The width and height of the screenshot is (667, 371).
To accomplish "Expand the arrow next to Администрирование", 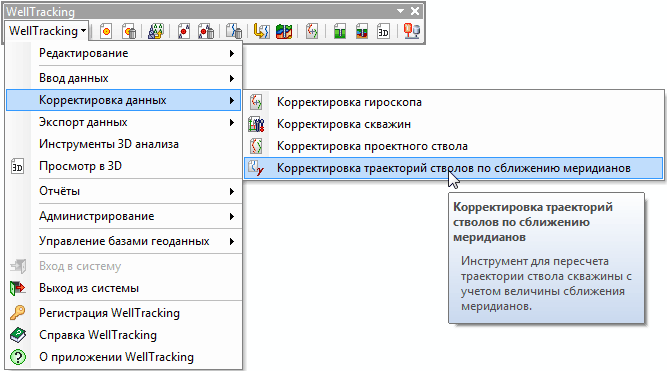I will click(x=232, y=217).
